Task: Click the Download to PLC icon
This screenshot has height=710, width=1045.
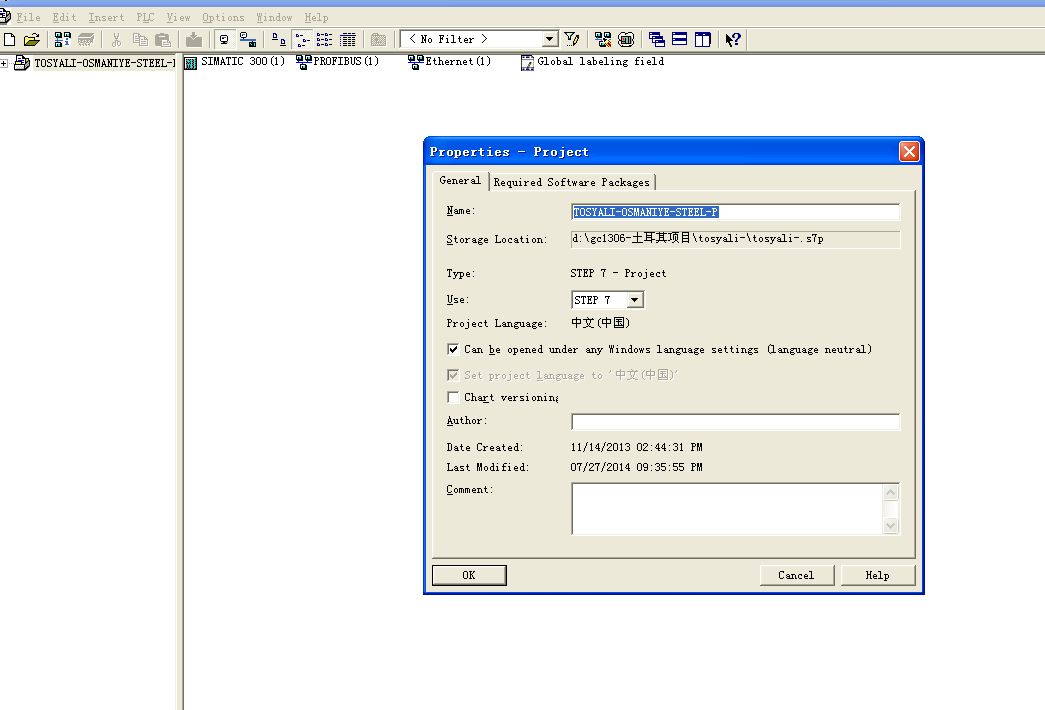Action: coord(194,39)
